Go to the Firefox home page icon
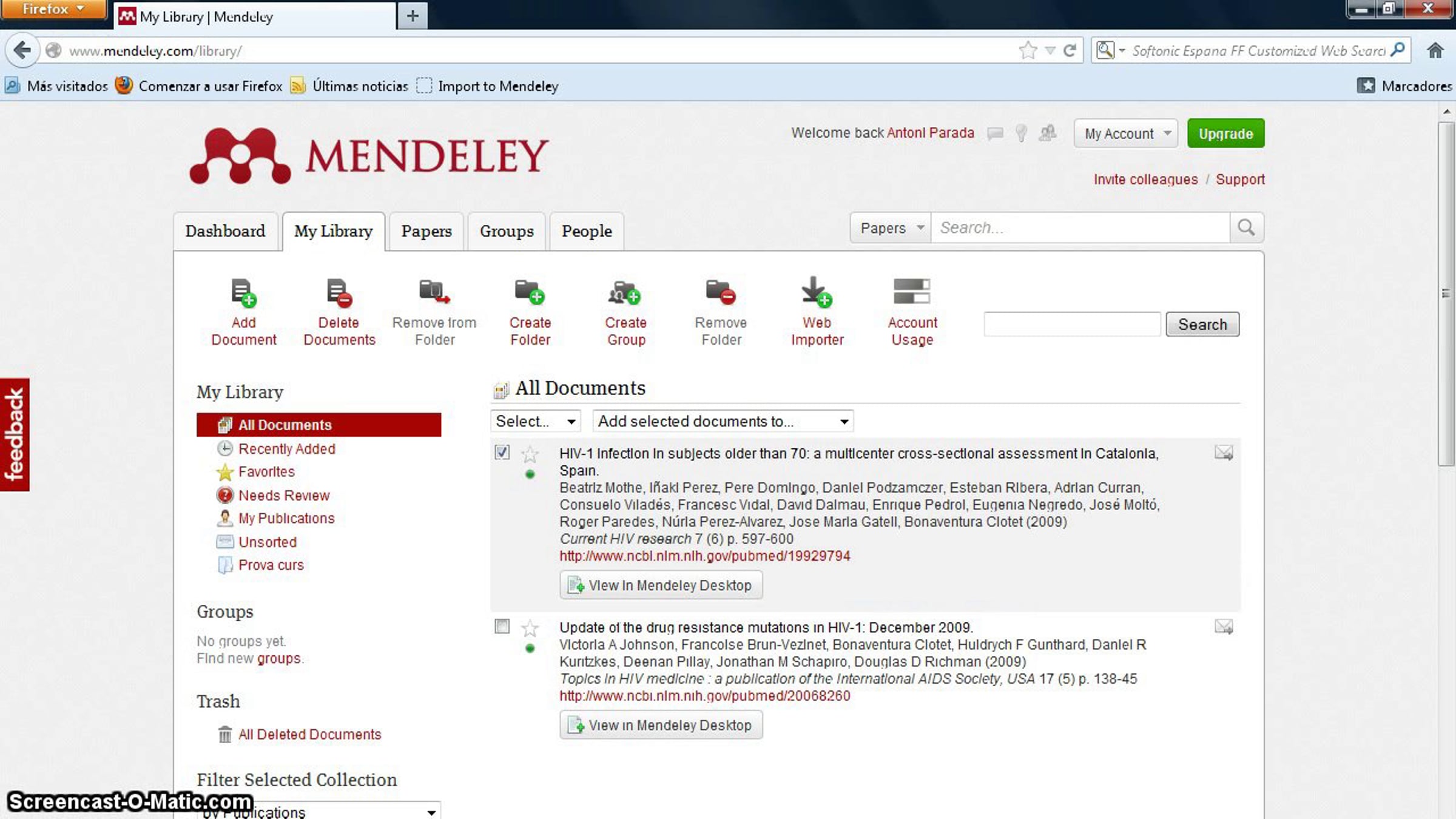Screen dimensions: 1456x819 pyautogui.click(x=1435, y=50)
